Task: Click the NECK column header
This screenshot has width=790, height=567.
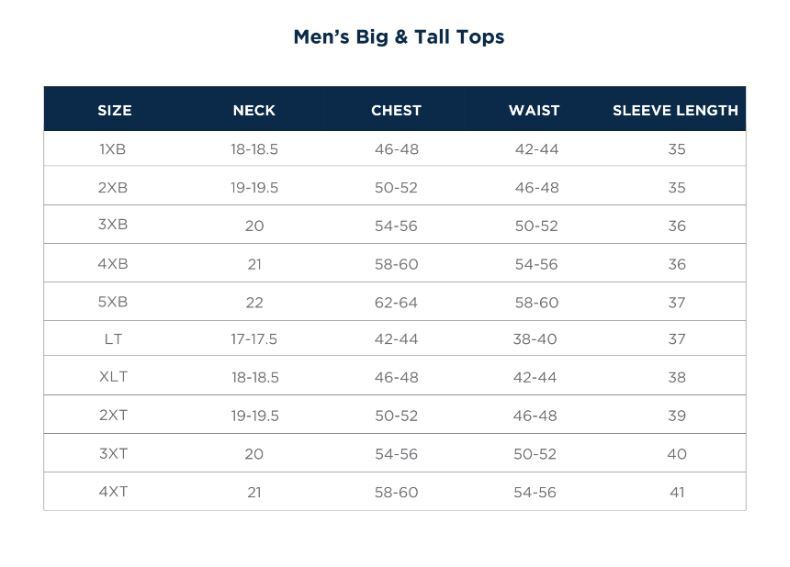Action: (254, 110)
